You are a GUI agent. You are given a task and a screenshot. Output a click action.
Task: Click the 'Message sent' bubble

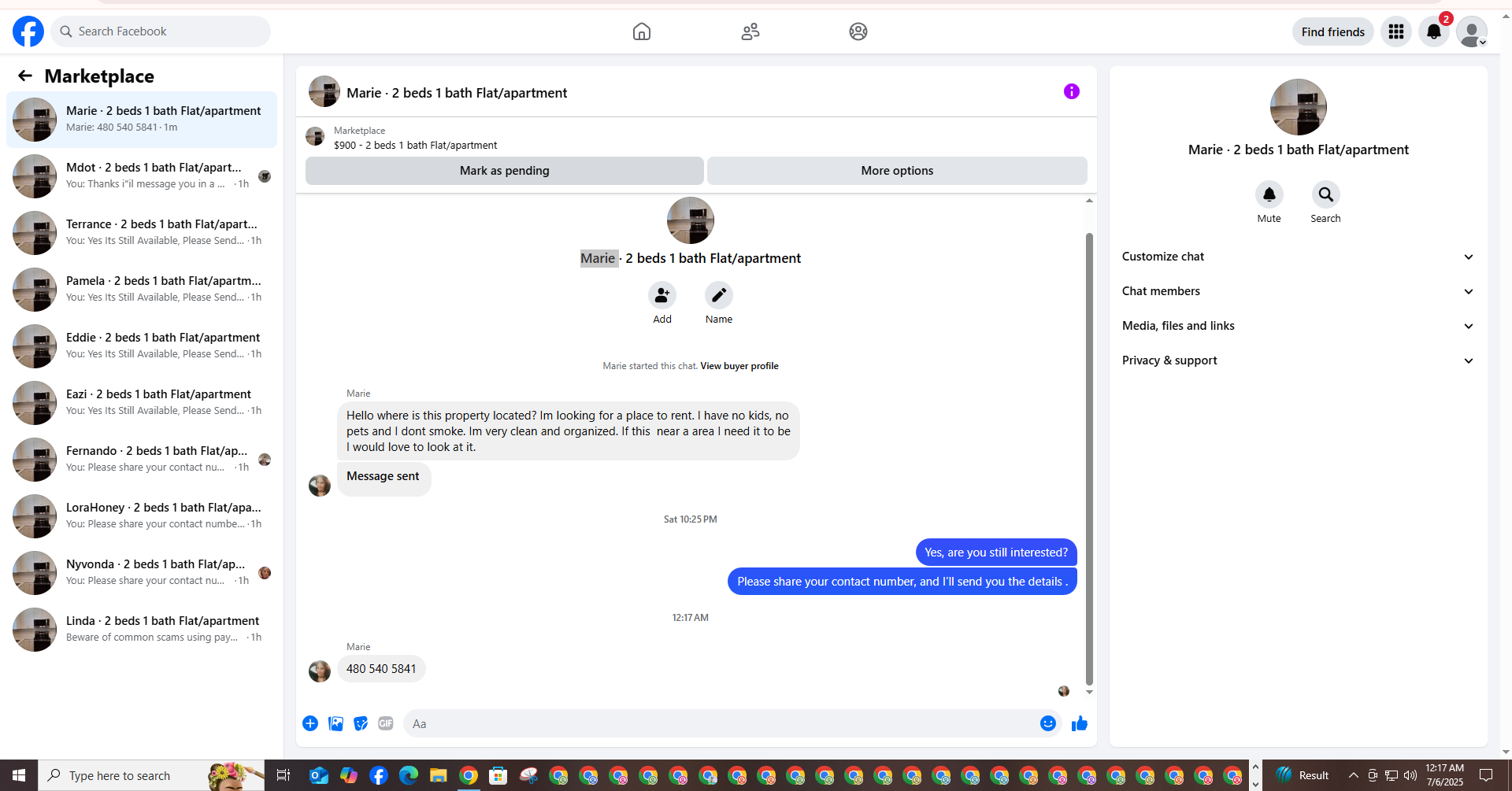[x=384, y=478]
